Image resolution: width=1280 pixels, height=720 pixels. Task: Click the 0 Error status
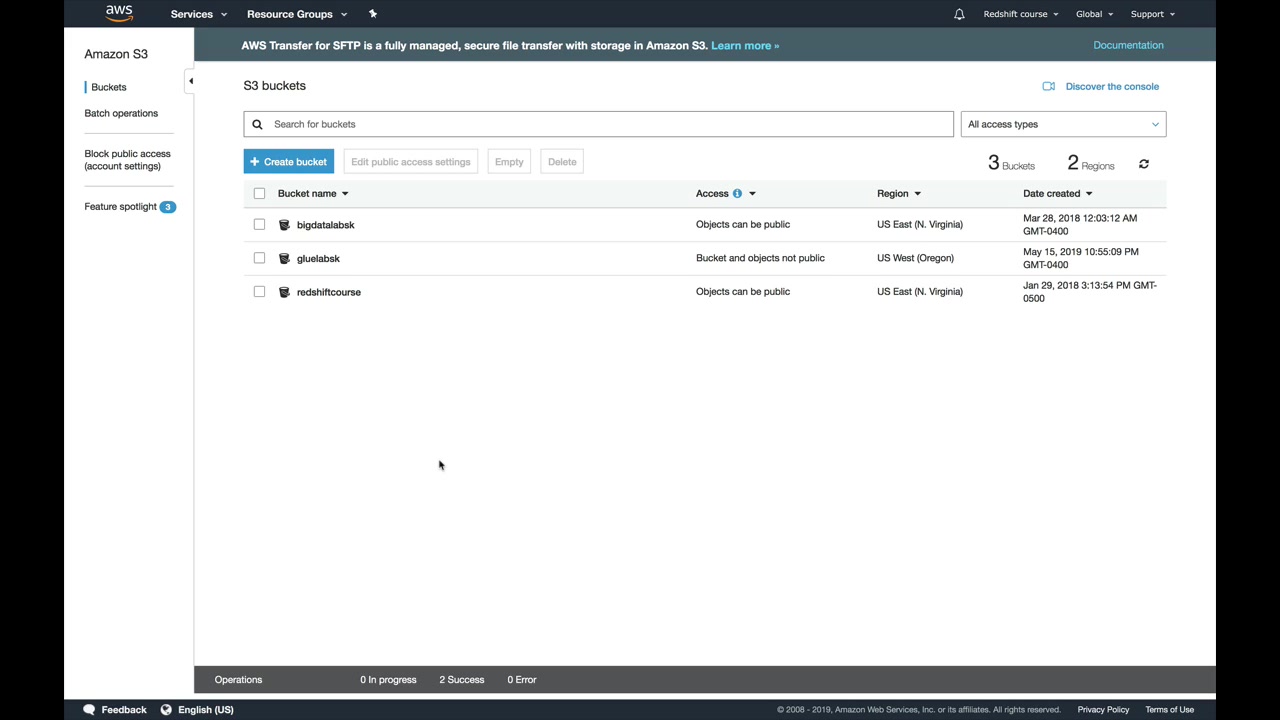pyautogui.click(x=521, y=680)
